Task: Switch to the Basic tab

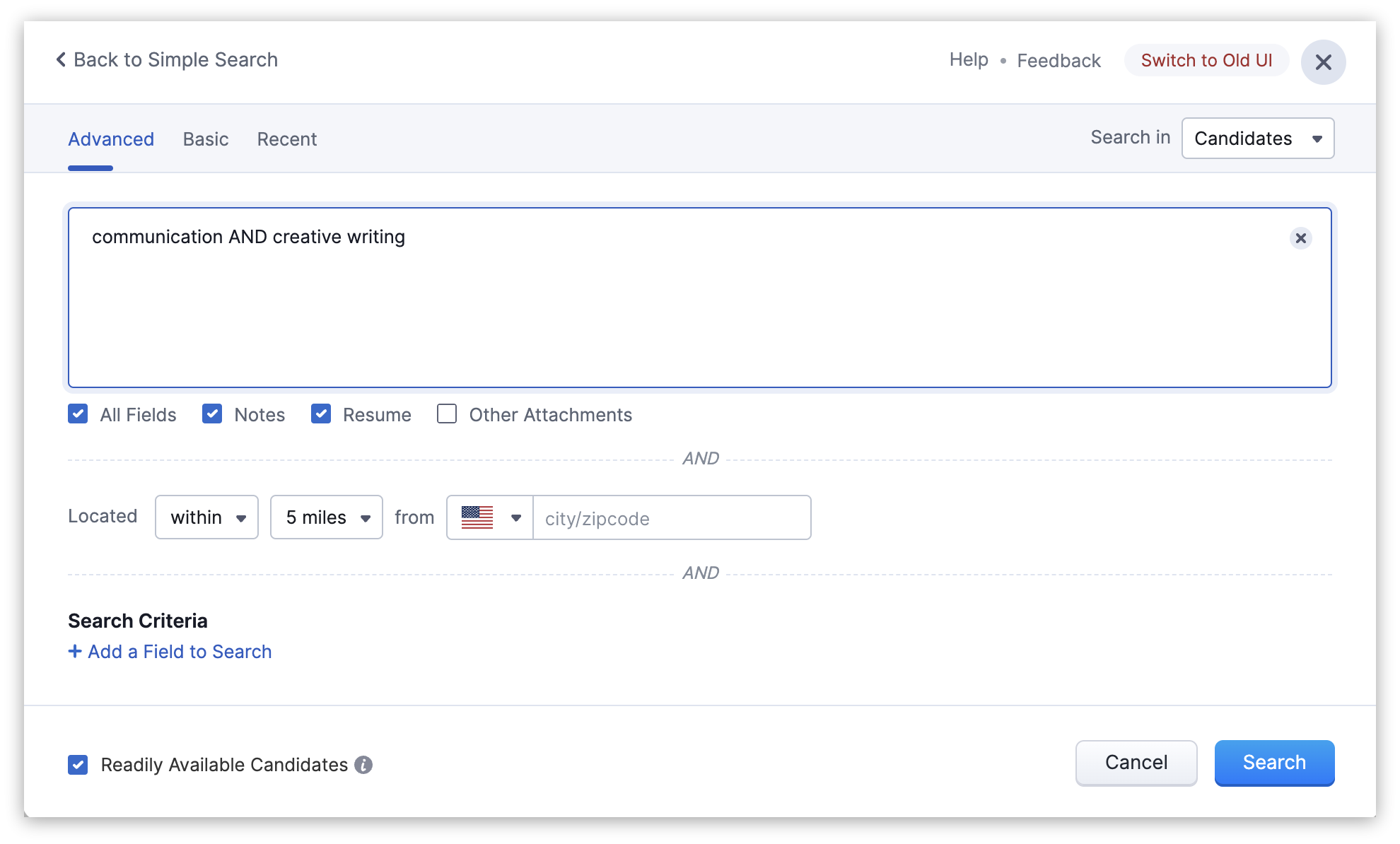Action: 205,139
